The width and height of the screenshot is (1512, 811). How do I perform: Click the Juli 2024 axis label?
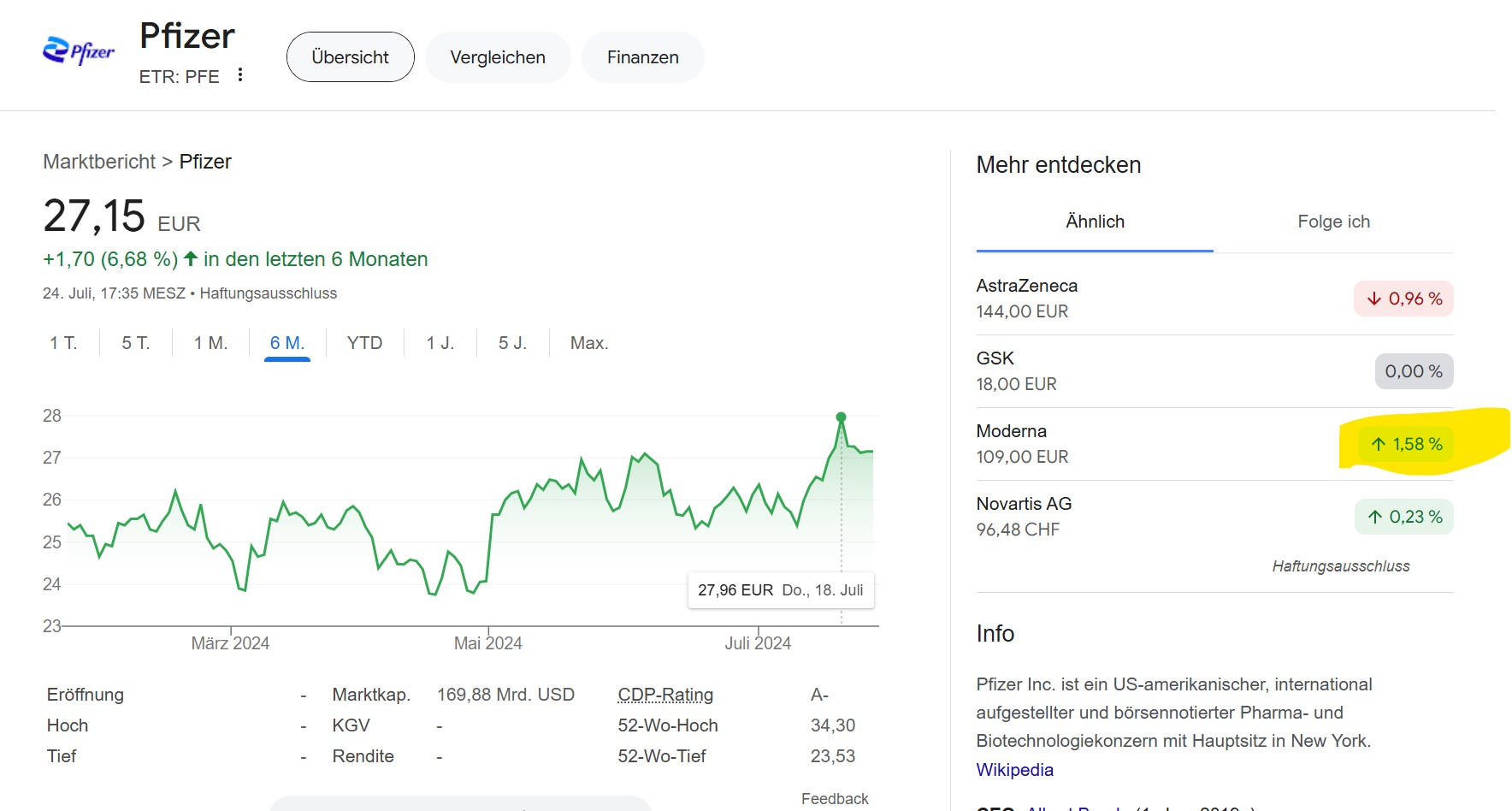pos(758,643)
